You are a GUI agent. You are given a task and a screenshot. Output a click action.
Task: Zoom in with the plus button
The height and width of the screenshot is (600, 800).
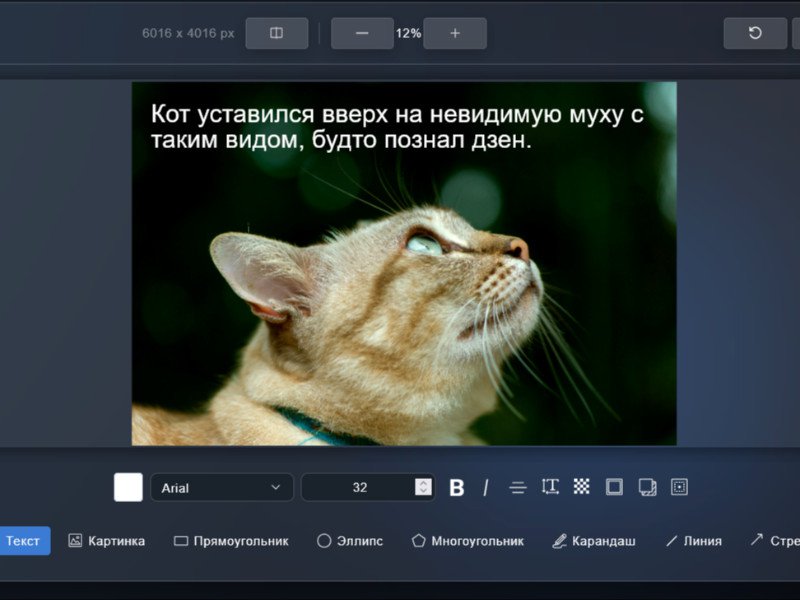pos(455,33)
